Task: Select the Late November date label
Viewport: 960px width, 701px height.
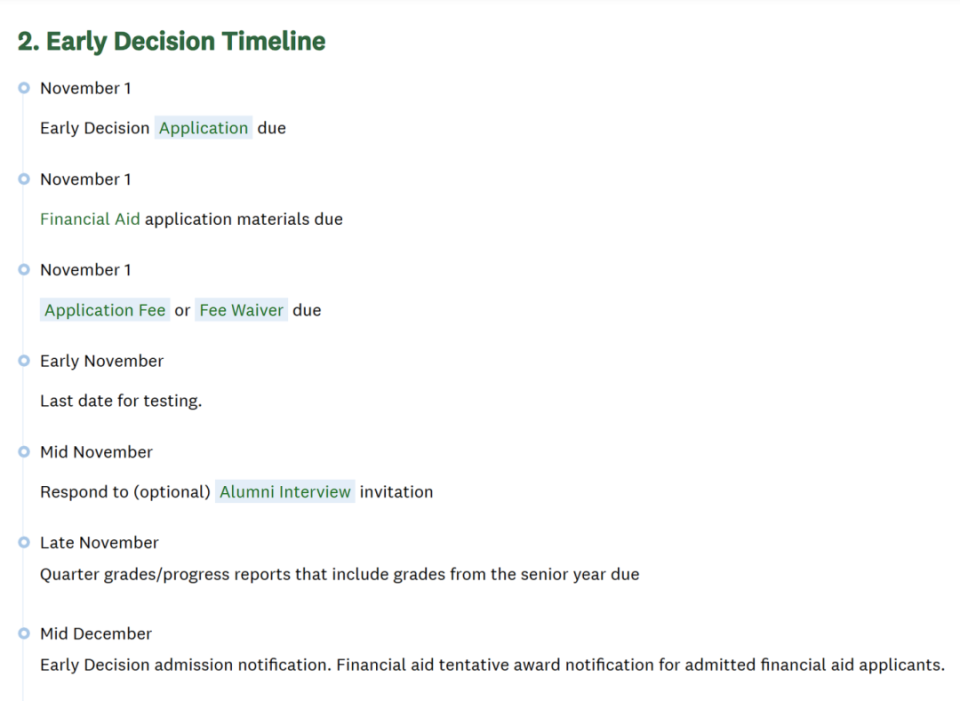Action: [99, 543]
